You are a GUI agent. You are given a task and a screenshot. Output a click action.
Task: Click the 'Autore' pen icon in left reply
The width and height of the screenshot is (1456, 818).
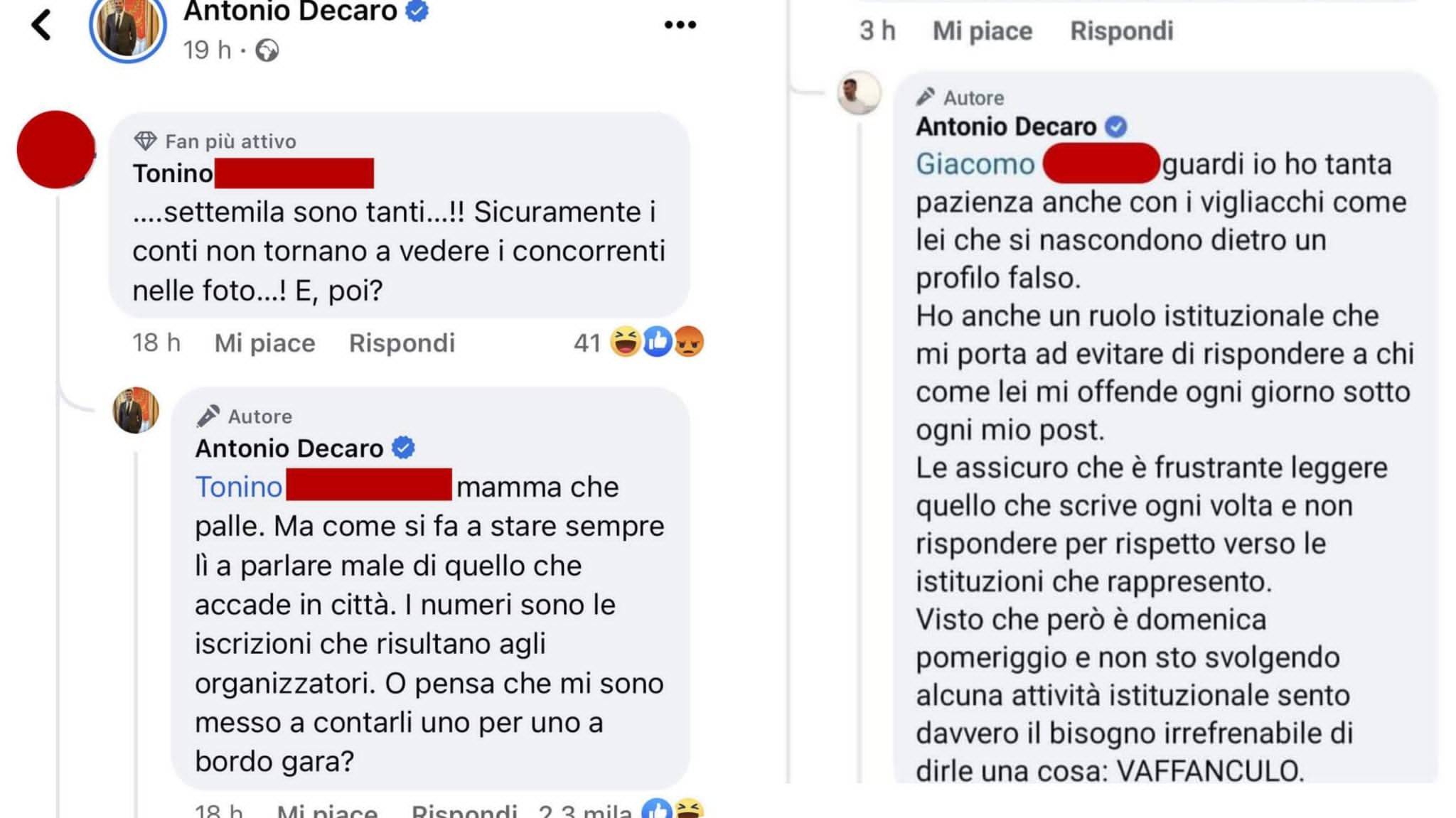click(x=208, y=416)
